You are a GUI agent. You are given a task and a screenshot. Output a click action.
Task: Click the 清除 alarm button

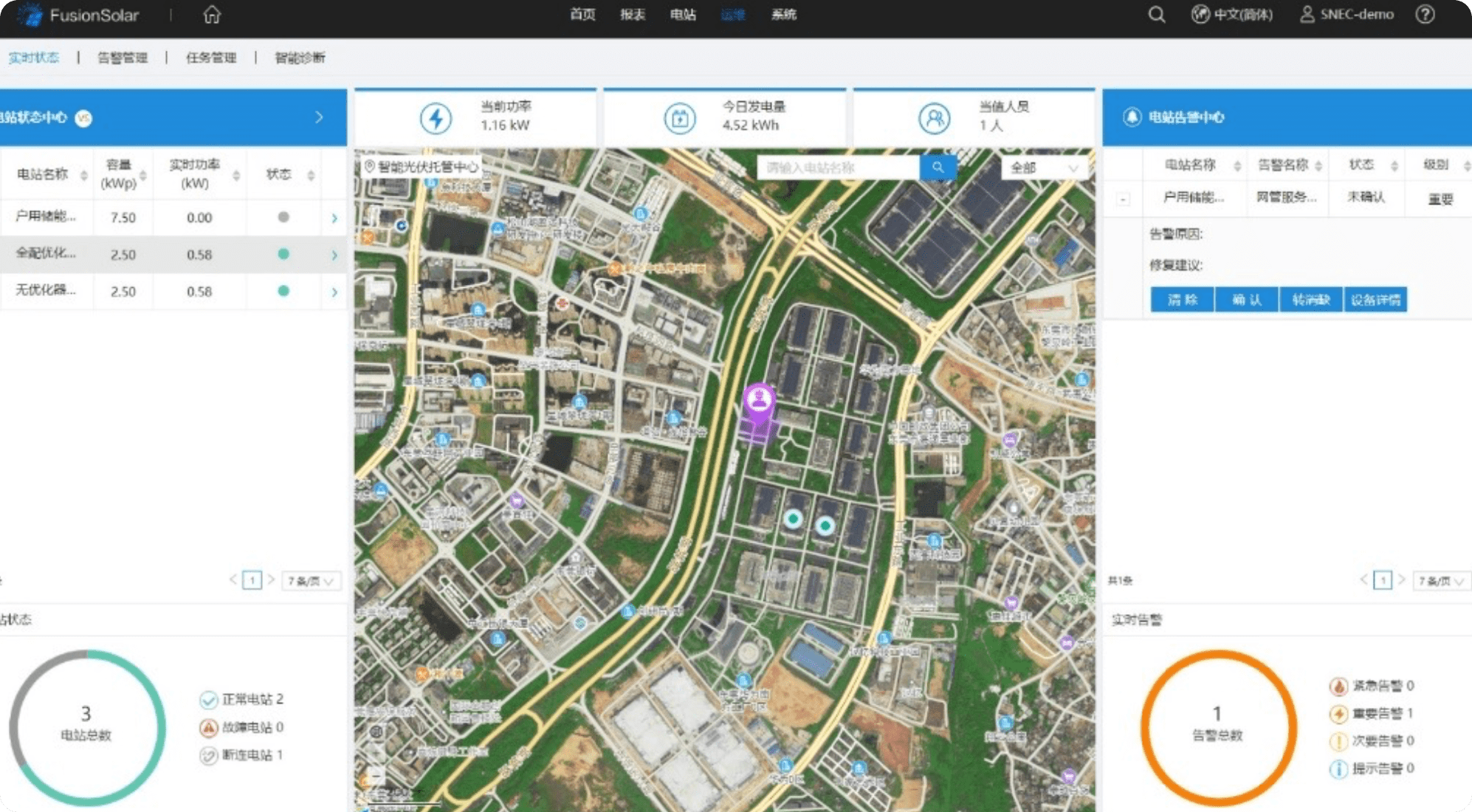[x=1182, y=300]
